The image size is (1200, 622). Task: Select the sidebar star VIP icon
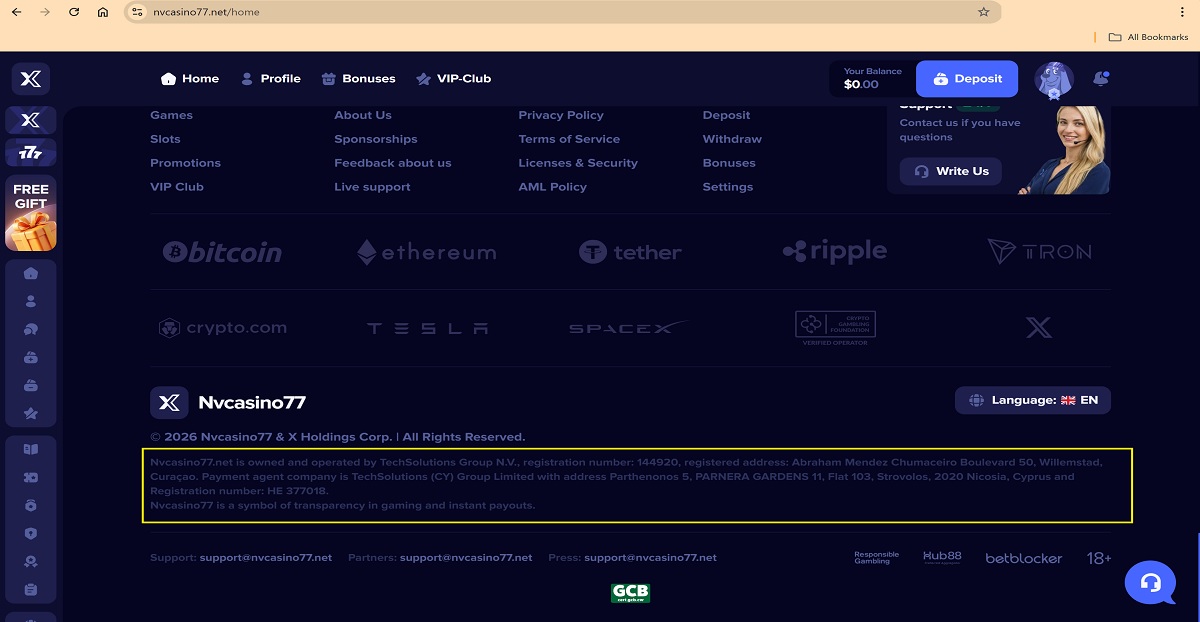tap(31, 413)
